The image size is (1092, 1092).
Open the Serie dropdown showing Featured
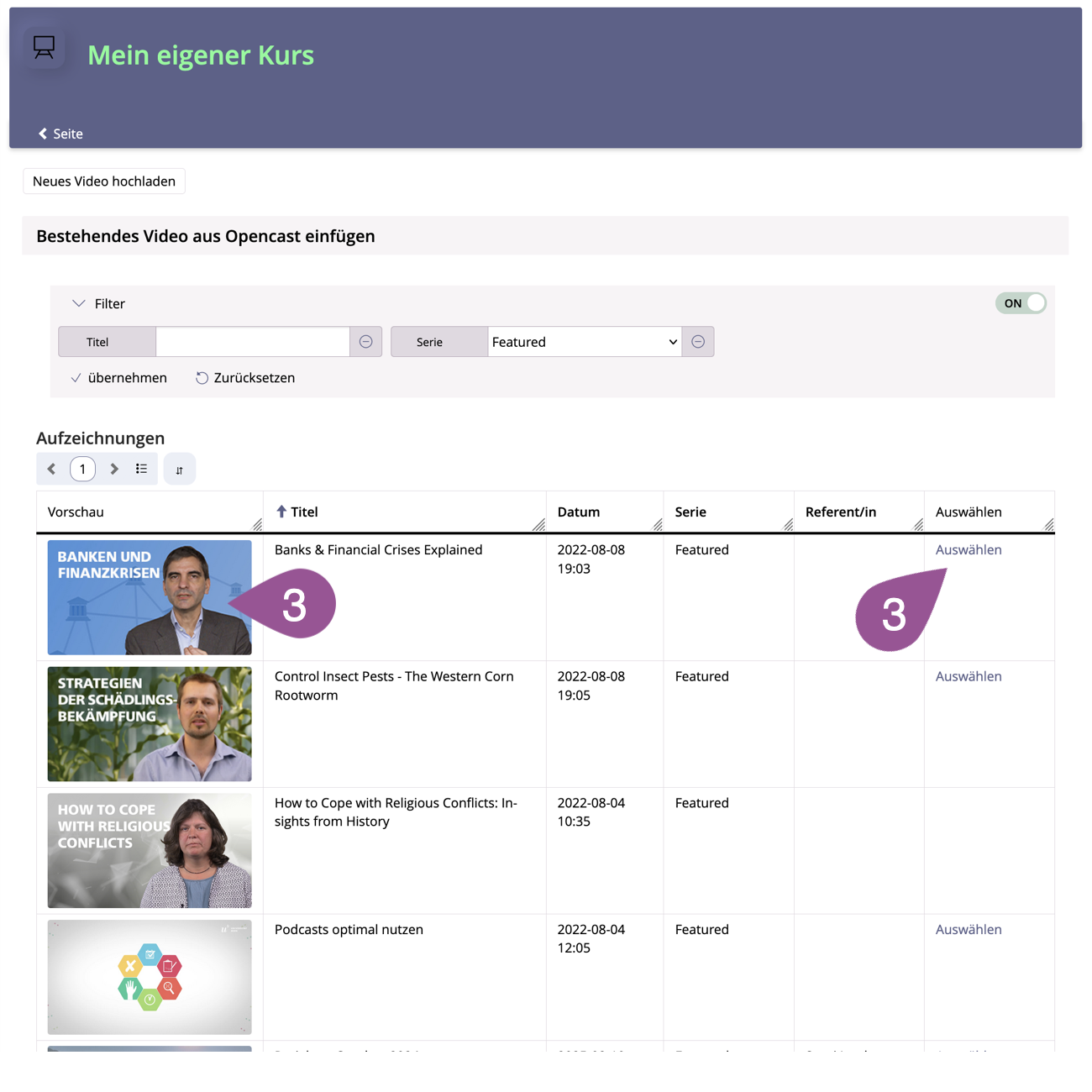tap(585, 342)
